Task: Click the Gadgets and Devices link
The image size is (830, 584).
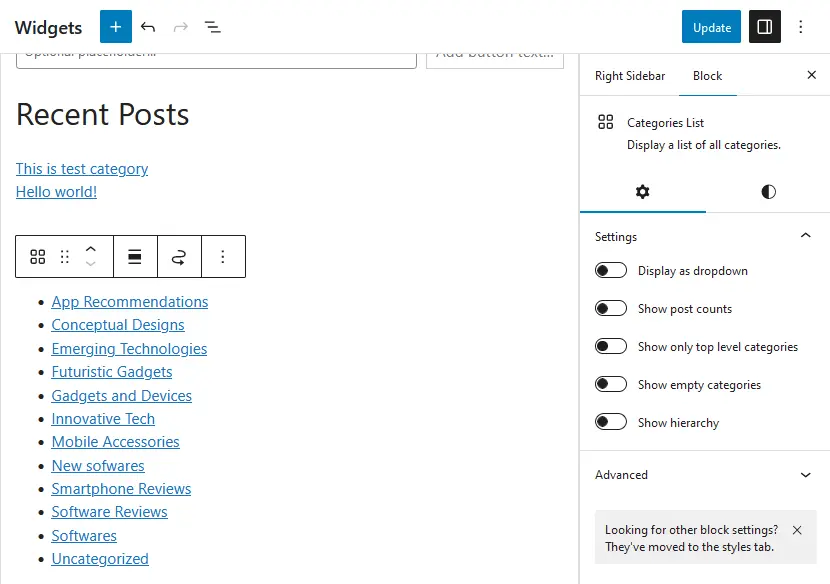Action: (122, 396)
